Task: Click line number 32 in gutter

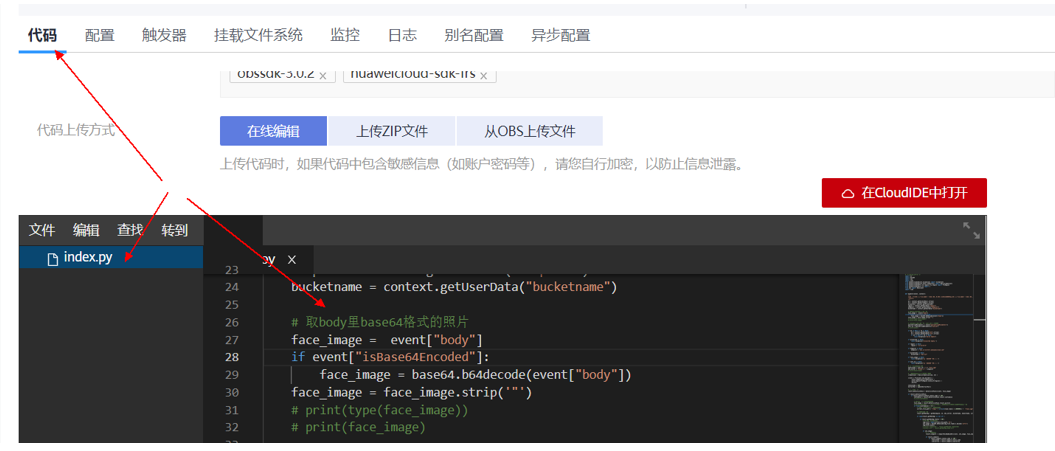Action: 231,427
